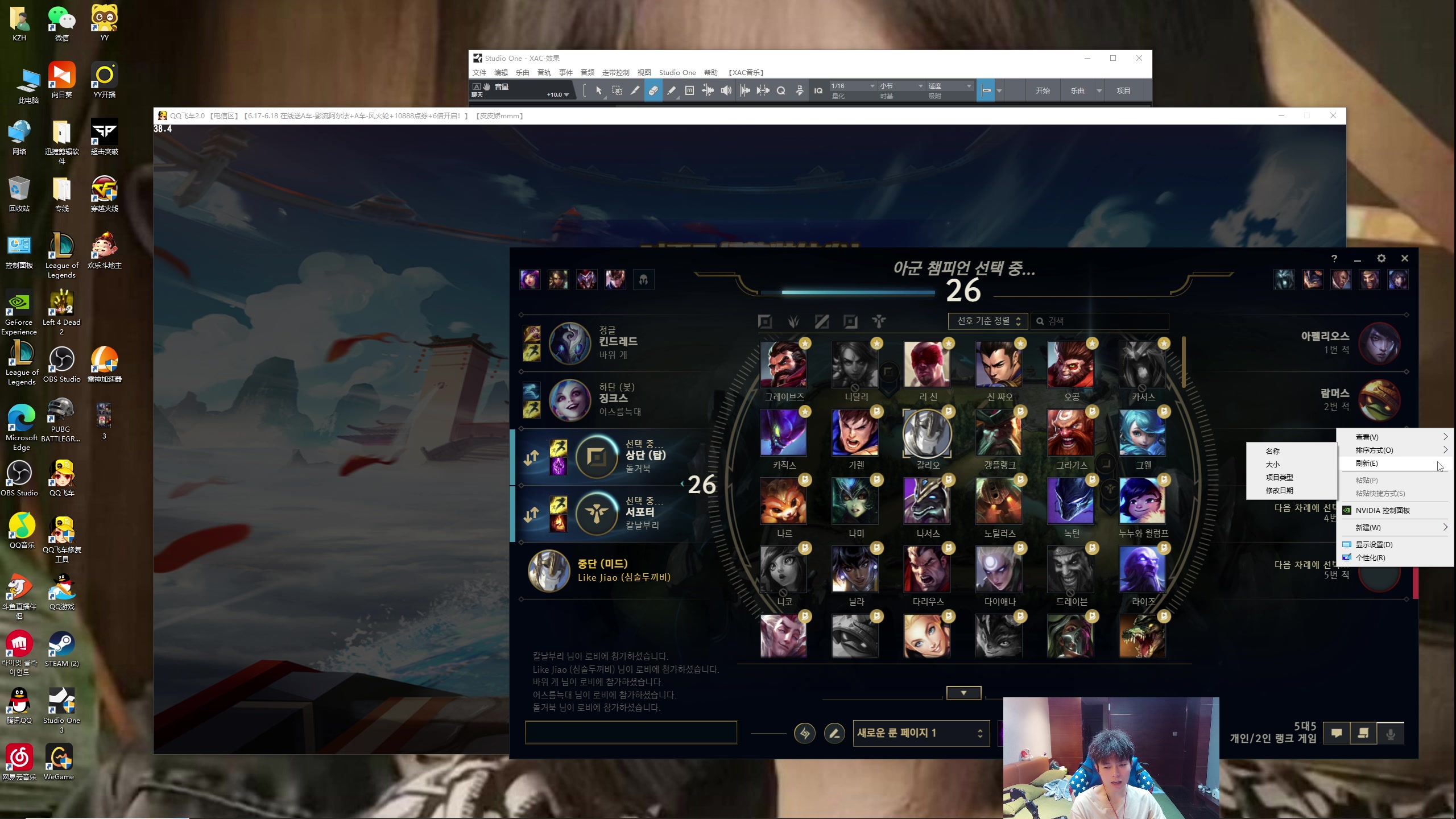Select champion 갈리오 portrait

click(927, 433)
